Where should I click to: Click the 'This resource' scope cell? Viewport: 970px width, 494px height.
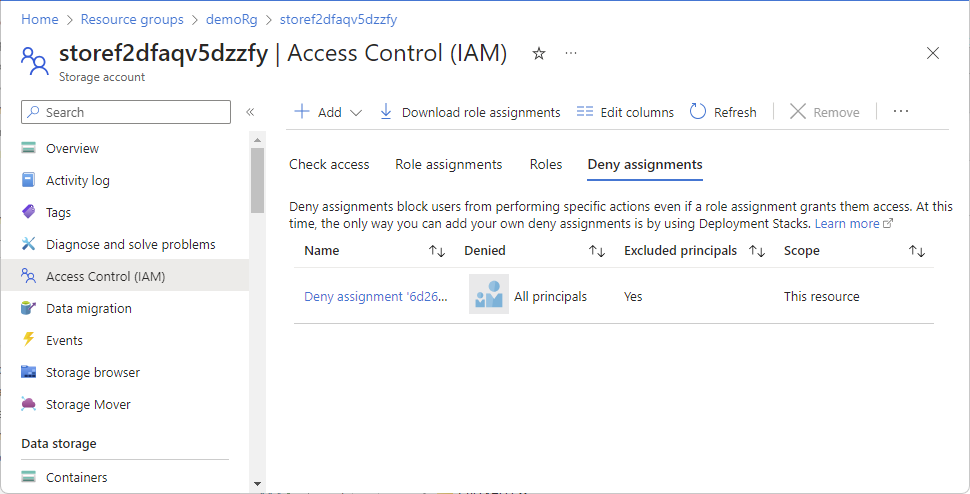tap(822, 296)
